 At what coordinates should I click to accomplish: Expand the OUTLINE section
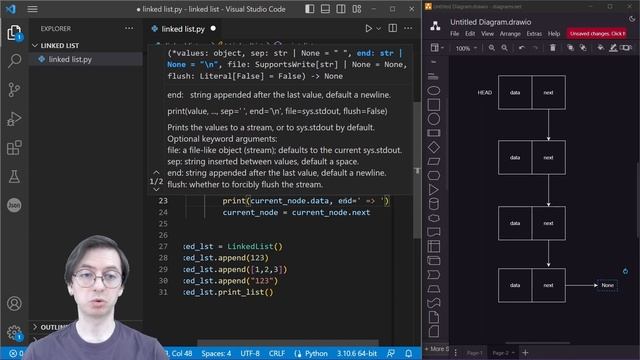pos(53,327)
